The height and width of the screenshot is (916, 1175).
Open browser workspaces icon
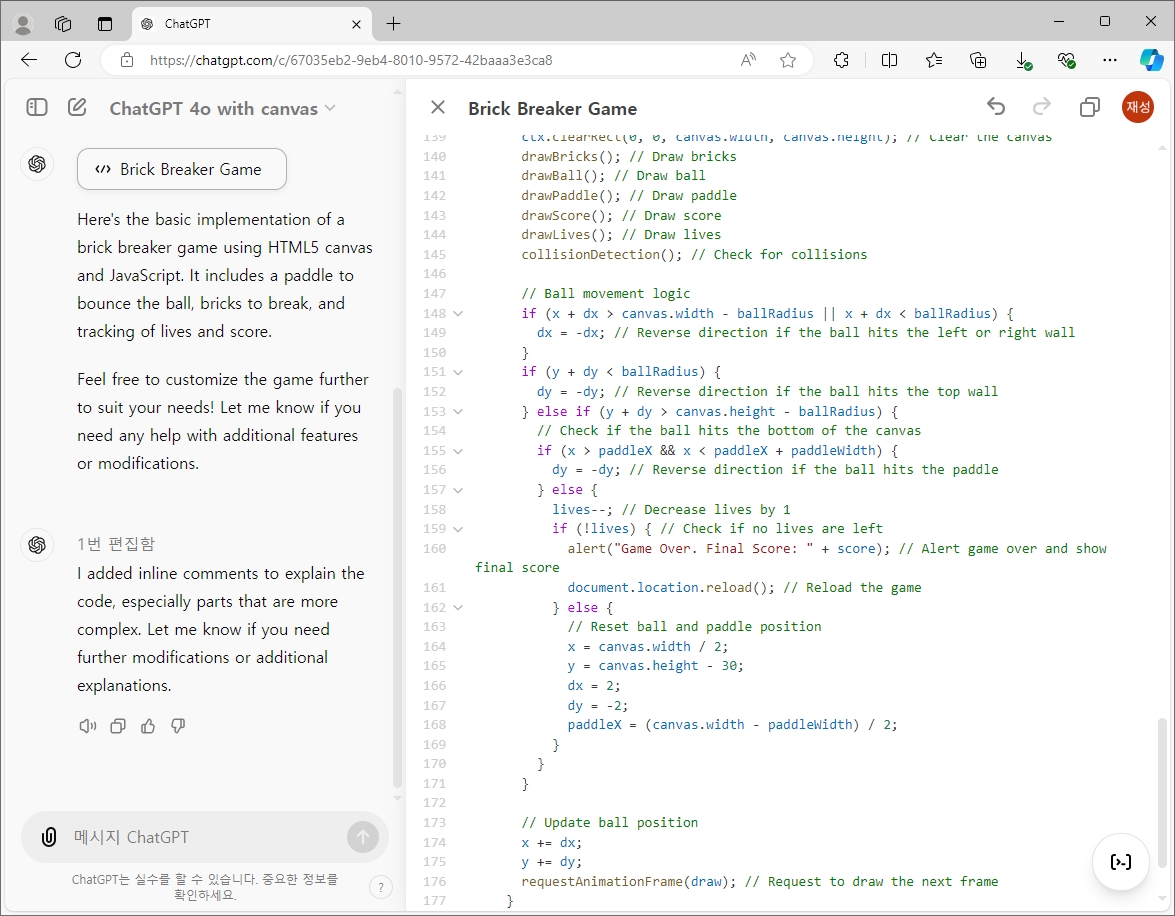pos(63,24)
